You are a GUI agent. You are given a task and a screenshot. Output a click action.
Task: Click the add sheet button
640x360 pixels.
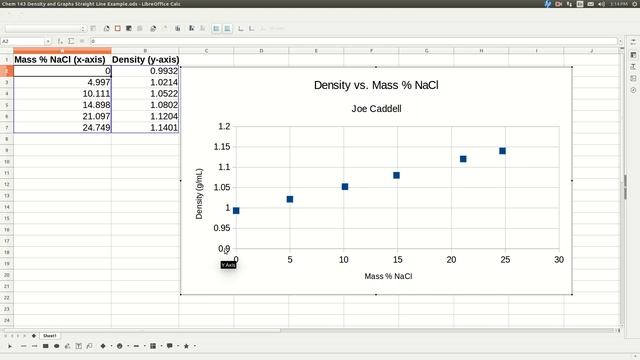[x=34, y=336]
